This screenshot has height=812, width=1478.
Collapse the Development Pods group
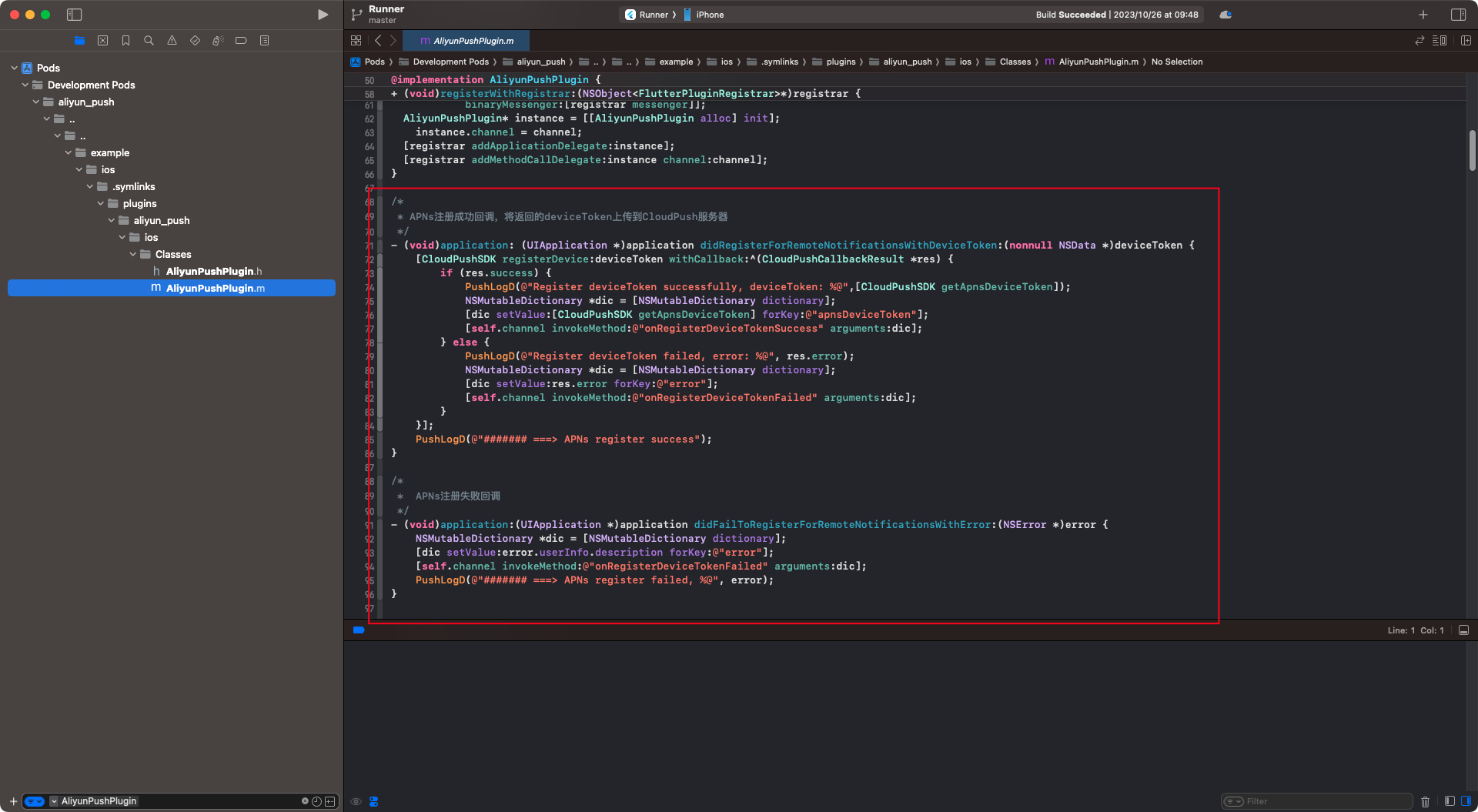pos(25,85)
